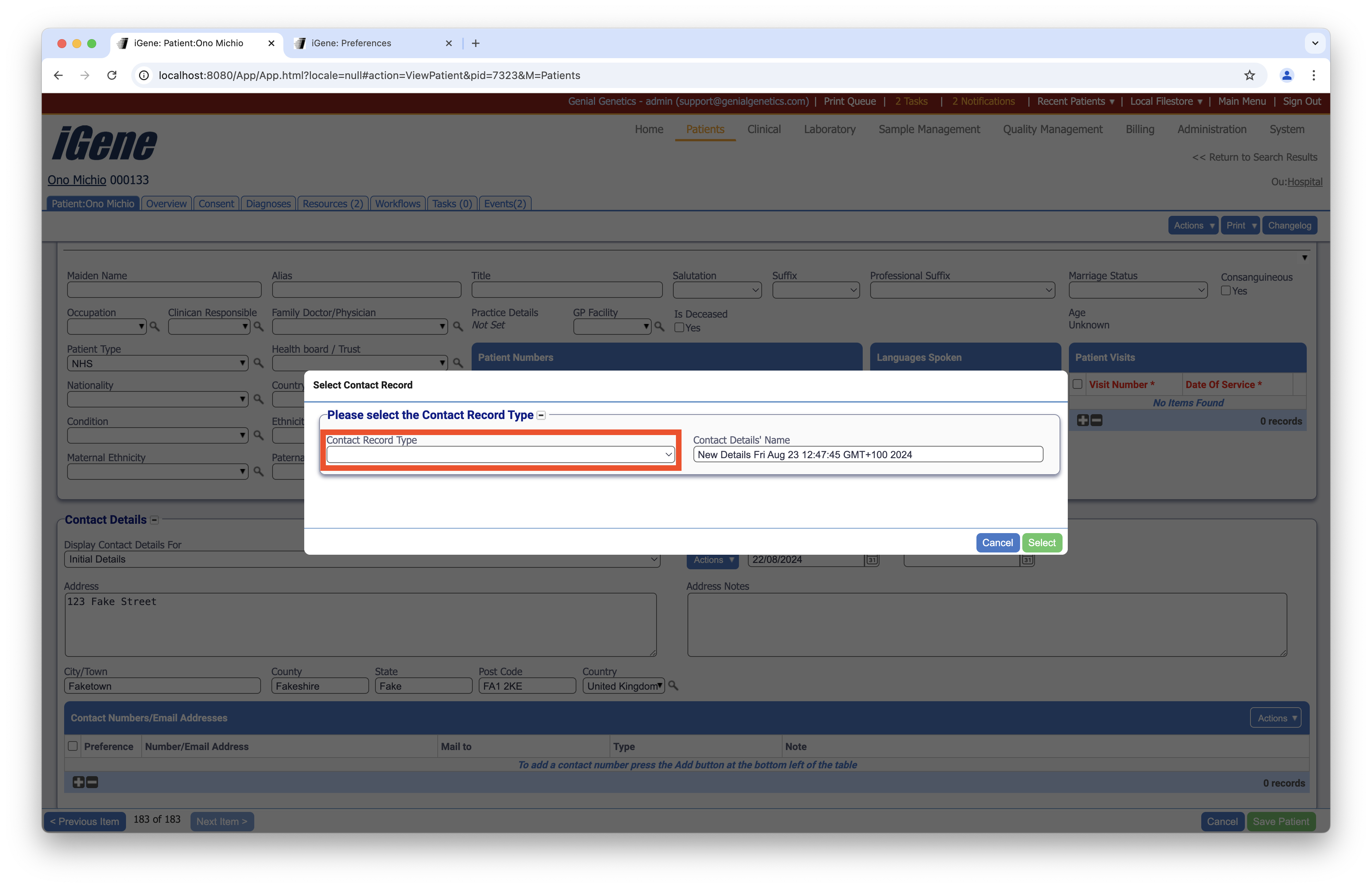Open Chrome's three-dot menu
This screenshot has width=1372, height=888.
pos(1314,75)
